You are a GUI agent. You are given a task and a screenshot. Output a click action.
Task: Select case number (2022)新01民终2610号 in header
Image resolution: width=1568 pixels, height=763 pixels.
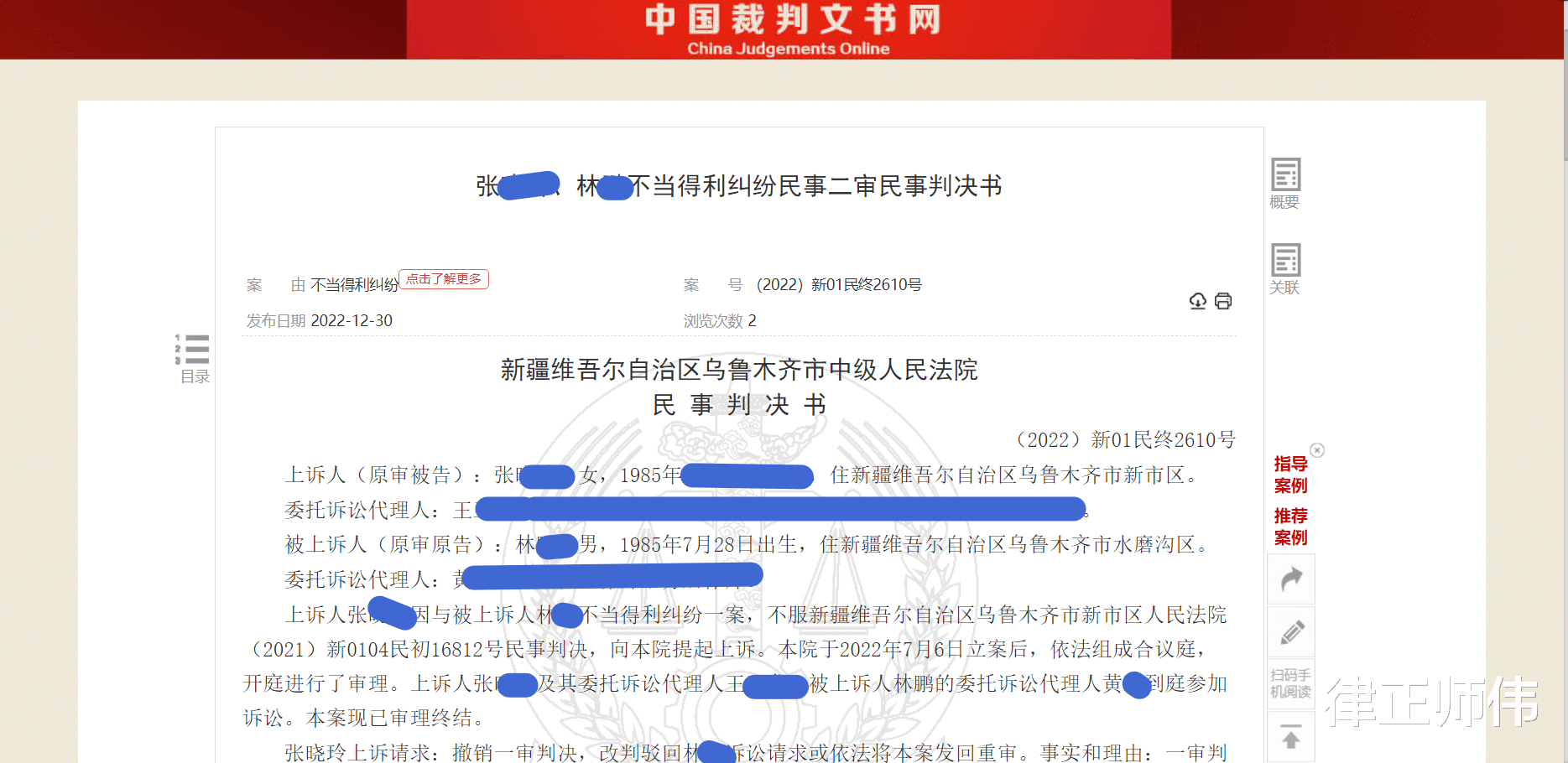point(839,285)
